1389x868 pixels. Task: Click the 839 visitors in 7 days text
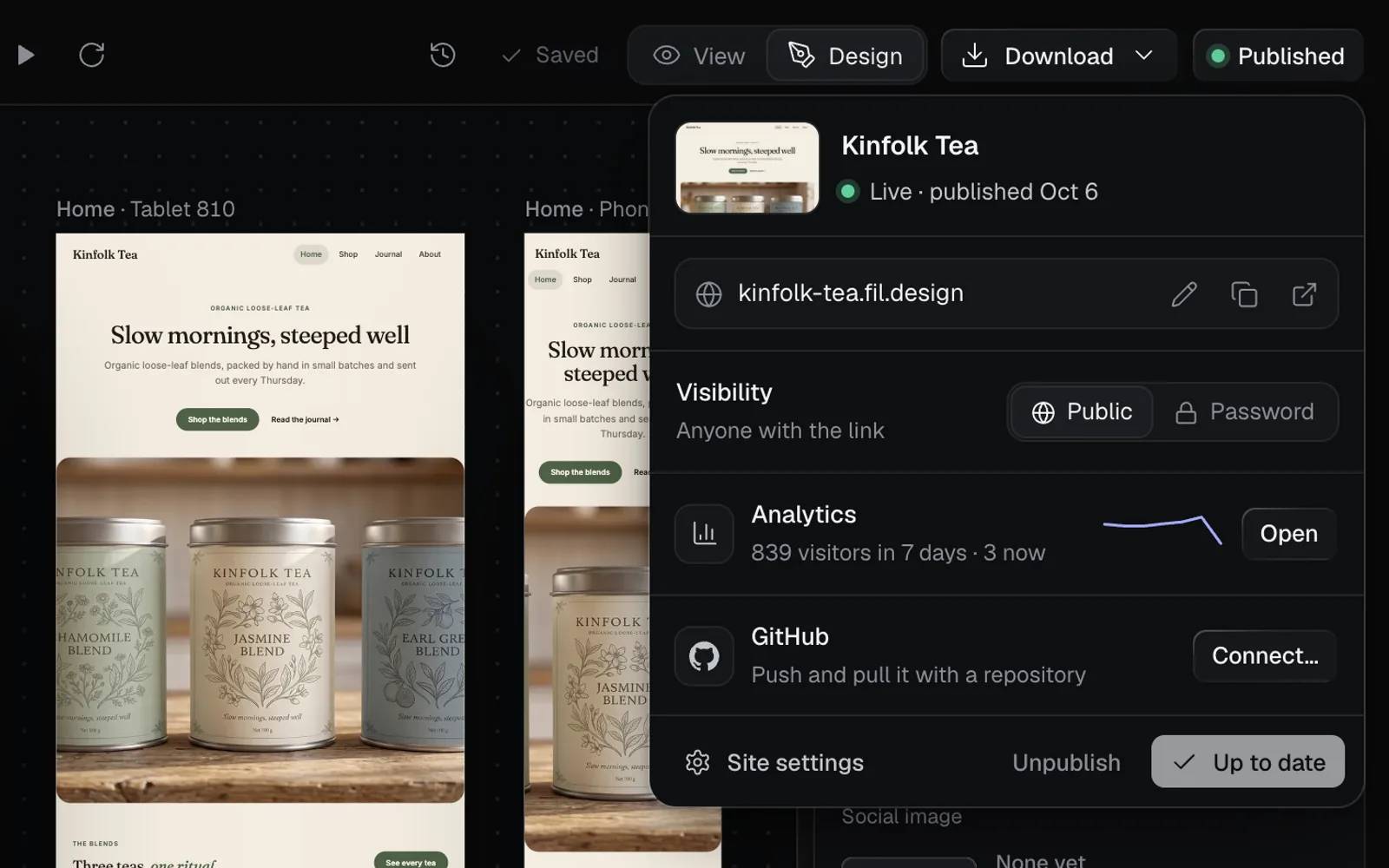(859, 553)
